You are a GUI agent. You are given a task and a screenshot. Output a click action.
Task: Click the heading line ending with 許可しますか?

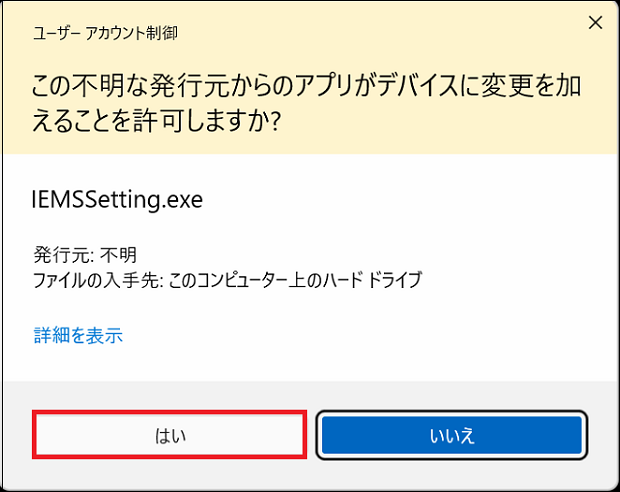(156, 121)
